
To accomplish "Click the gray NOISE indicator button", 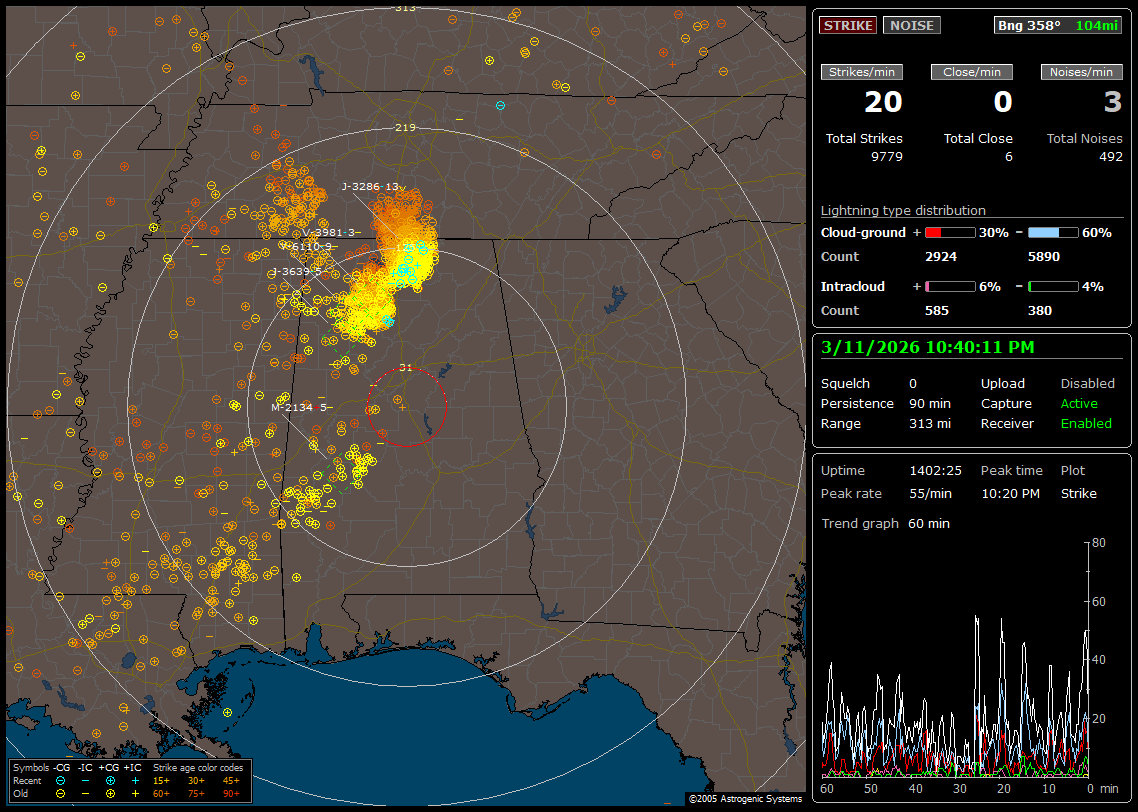I will pyautogui.click(x=911, y=26).
